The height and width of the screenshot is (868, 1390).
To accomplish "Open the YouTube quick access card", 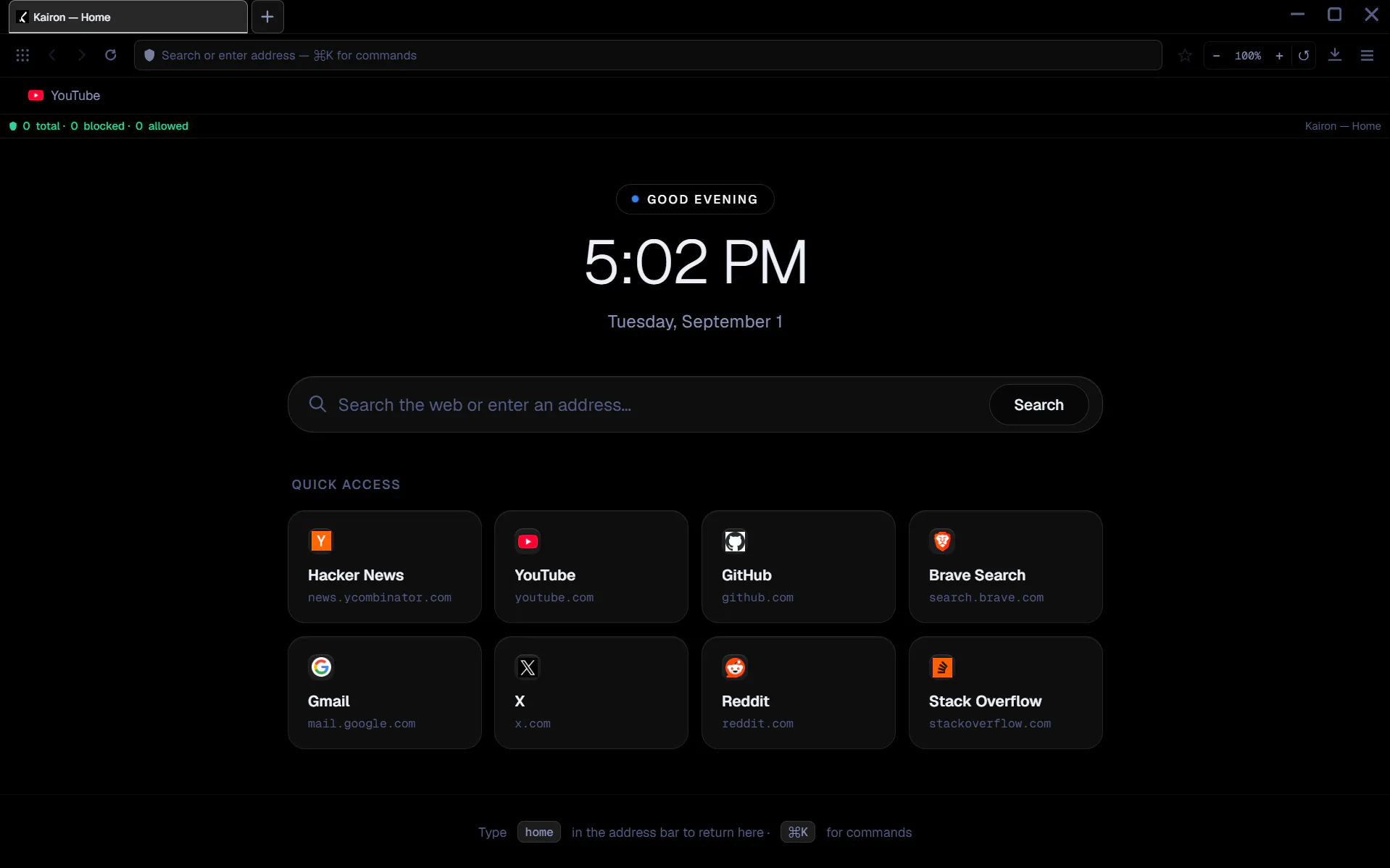I will tap(591, 567).
